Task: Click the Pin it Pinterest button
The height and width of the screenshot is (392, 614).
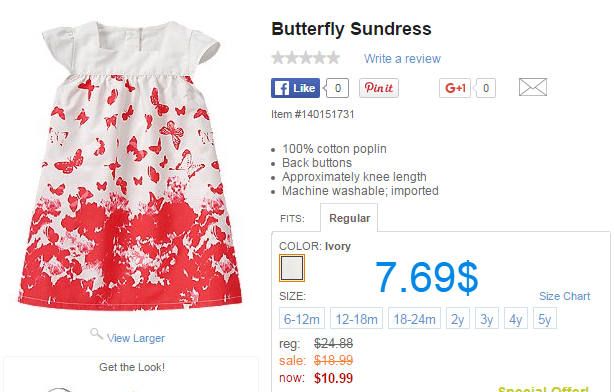Action: [379, 88]
